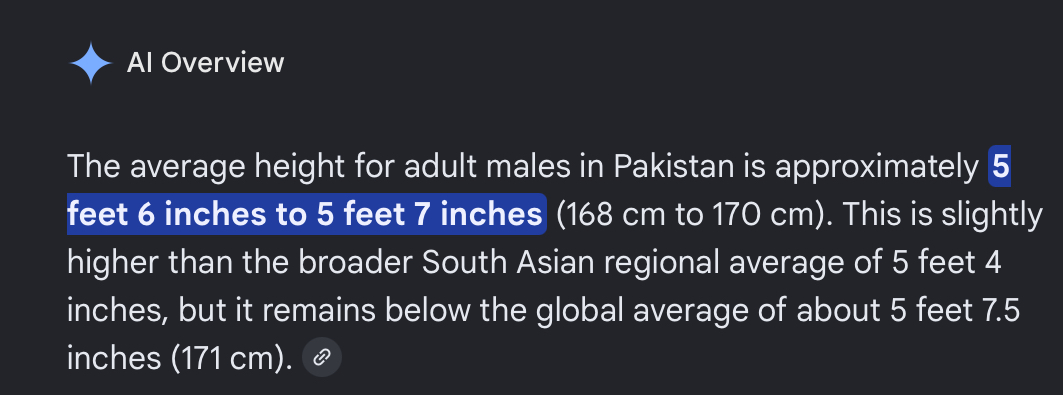
Task: Click the word 'inches' starting the last line
Action: tap(114, 359)
